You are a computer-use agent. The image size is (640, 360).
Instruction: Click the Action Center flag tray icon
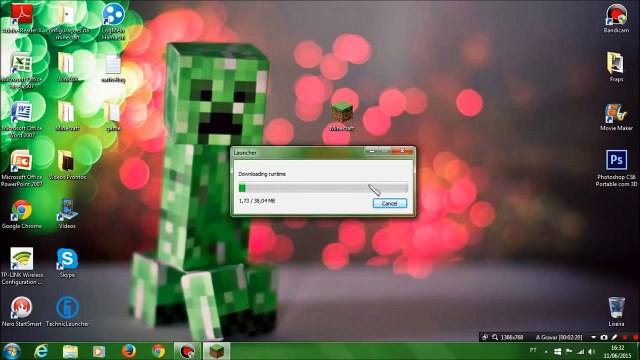569,351
